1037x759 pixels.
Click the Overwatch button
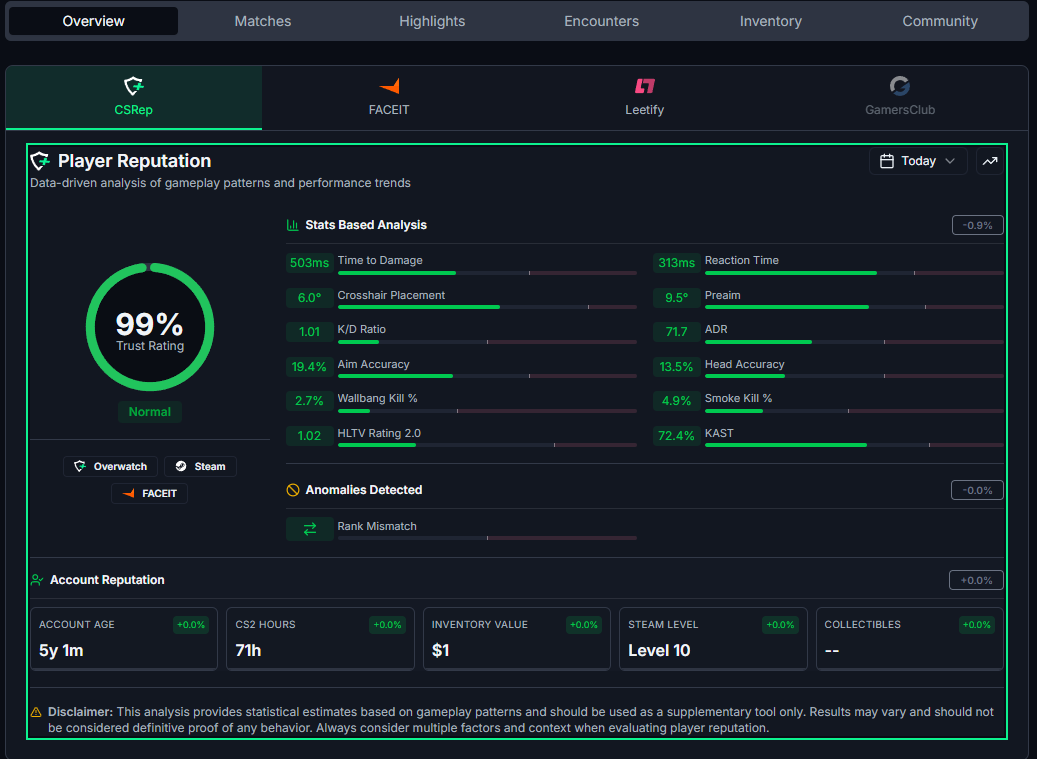click(x=110, y=466)
